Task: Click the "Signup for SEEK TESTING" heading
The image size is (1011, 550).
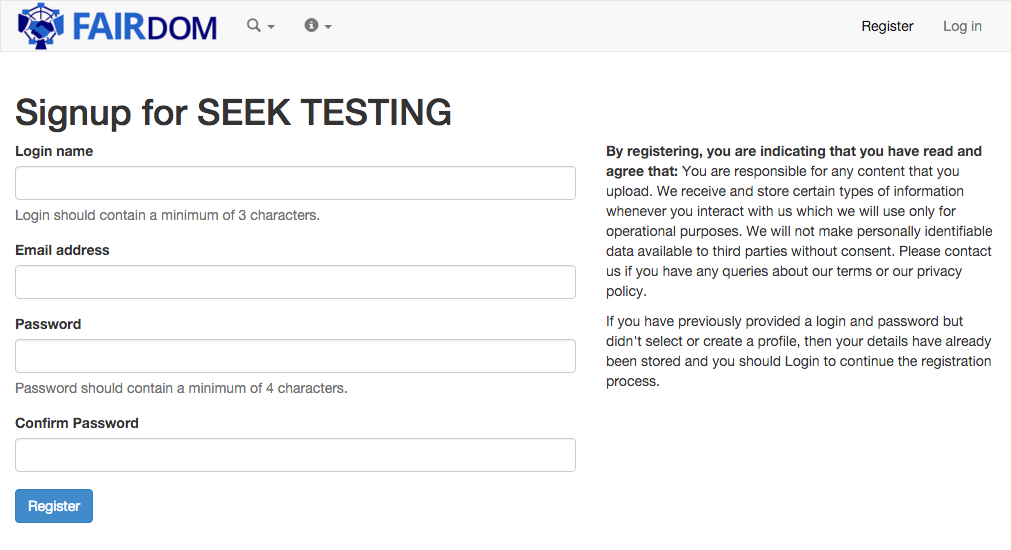Action: point(233,112)
